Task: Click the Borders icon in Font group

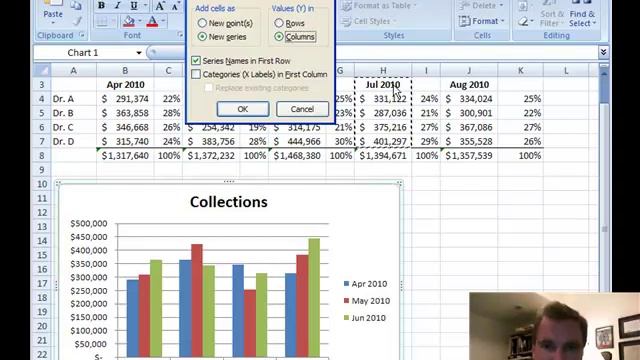Action: click(102, 21)
